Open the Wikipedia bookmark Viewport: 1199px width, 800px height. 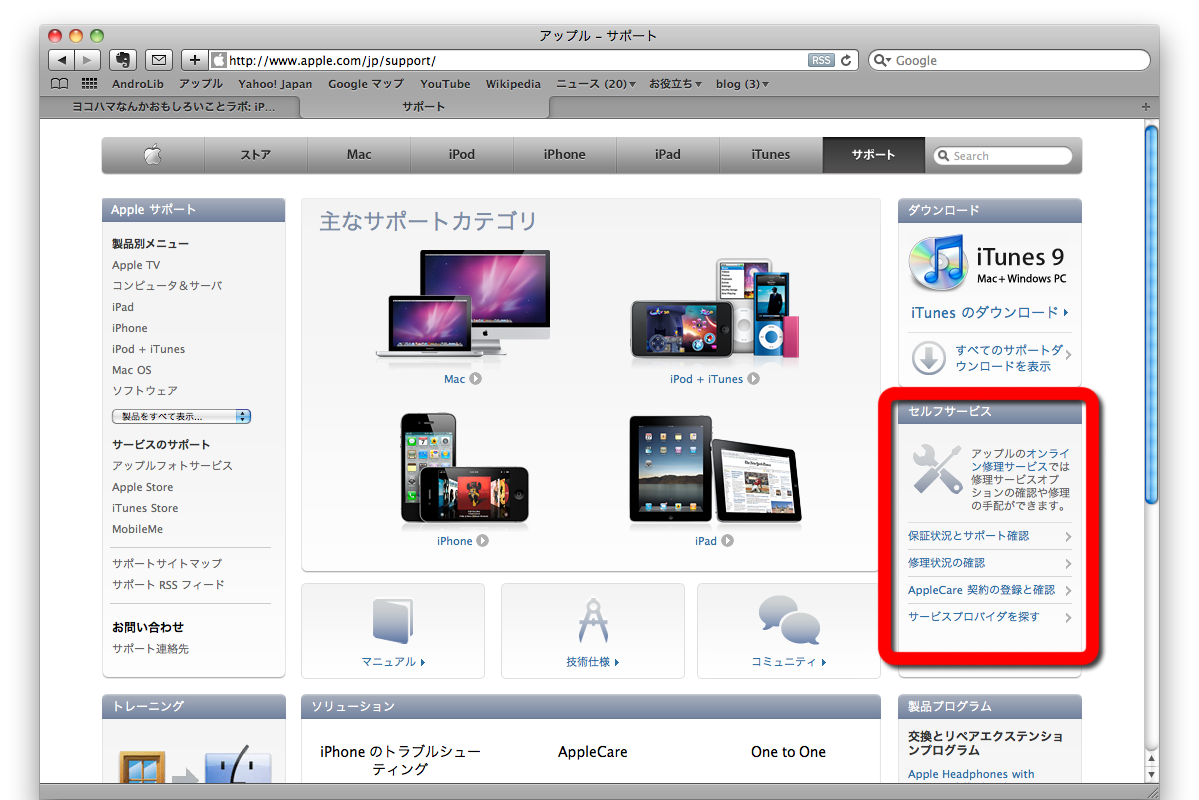coord(513,84)
